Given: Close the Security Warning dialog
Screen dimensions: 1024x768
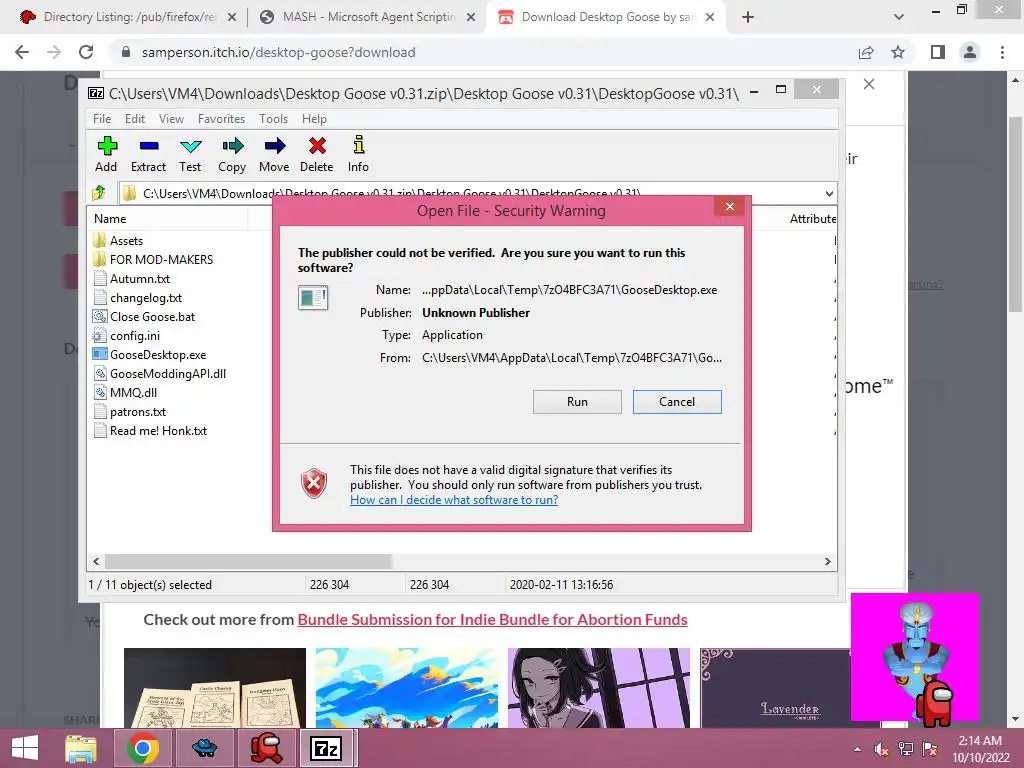Looking at the screenshot, I should 729,207.
